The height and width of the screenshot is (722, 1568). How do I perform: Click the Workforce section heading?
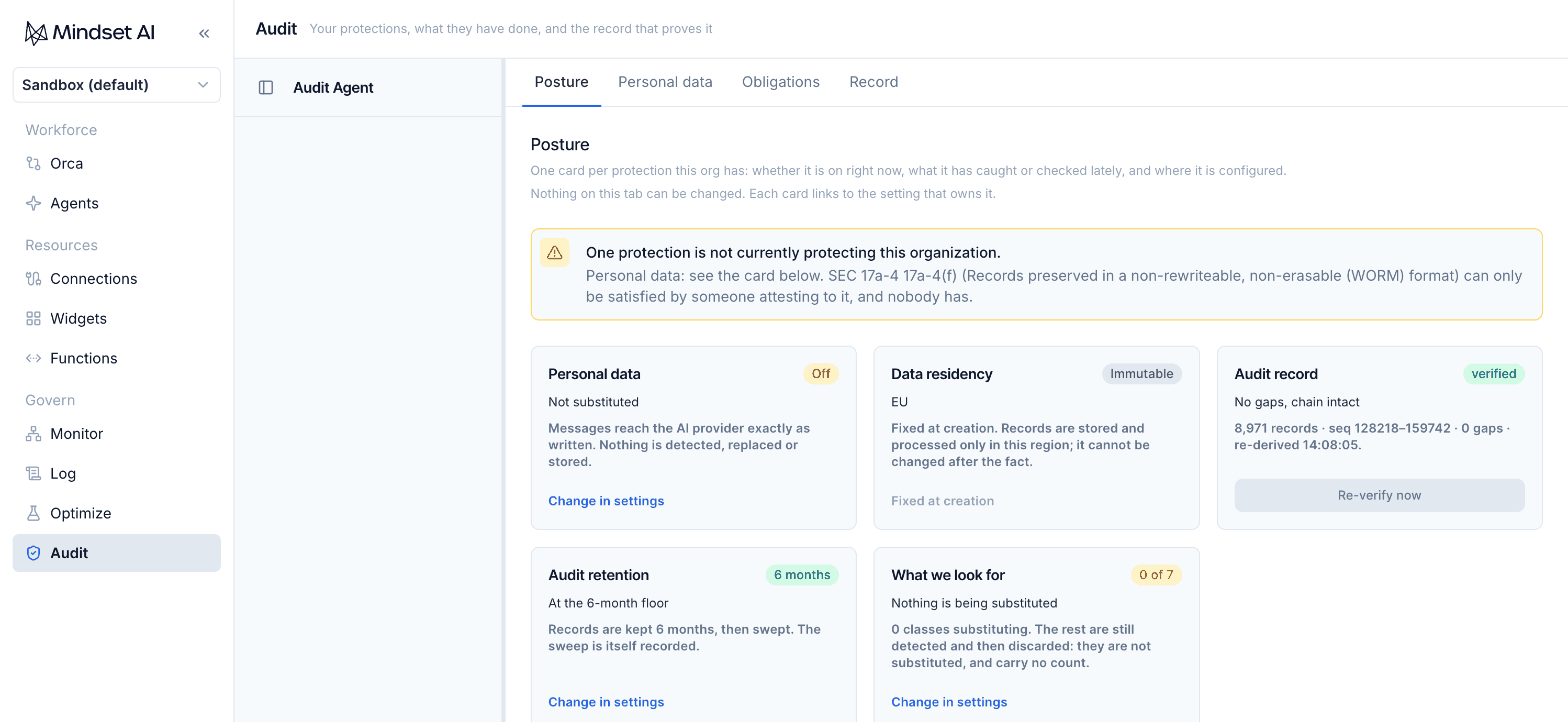(x=61, y=130)
